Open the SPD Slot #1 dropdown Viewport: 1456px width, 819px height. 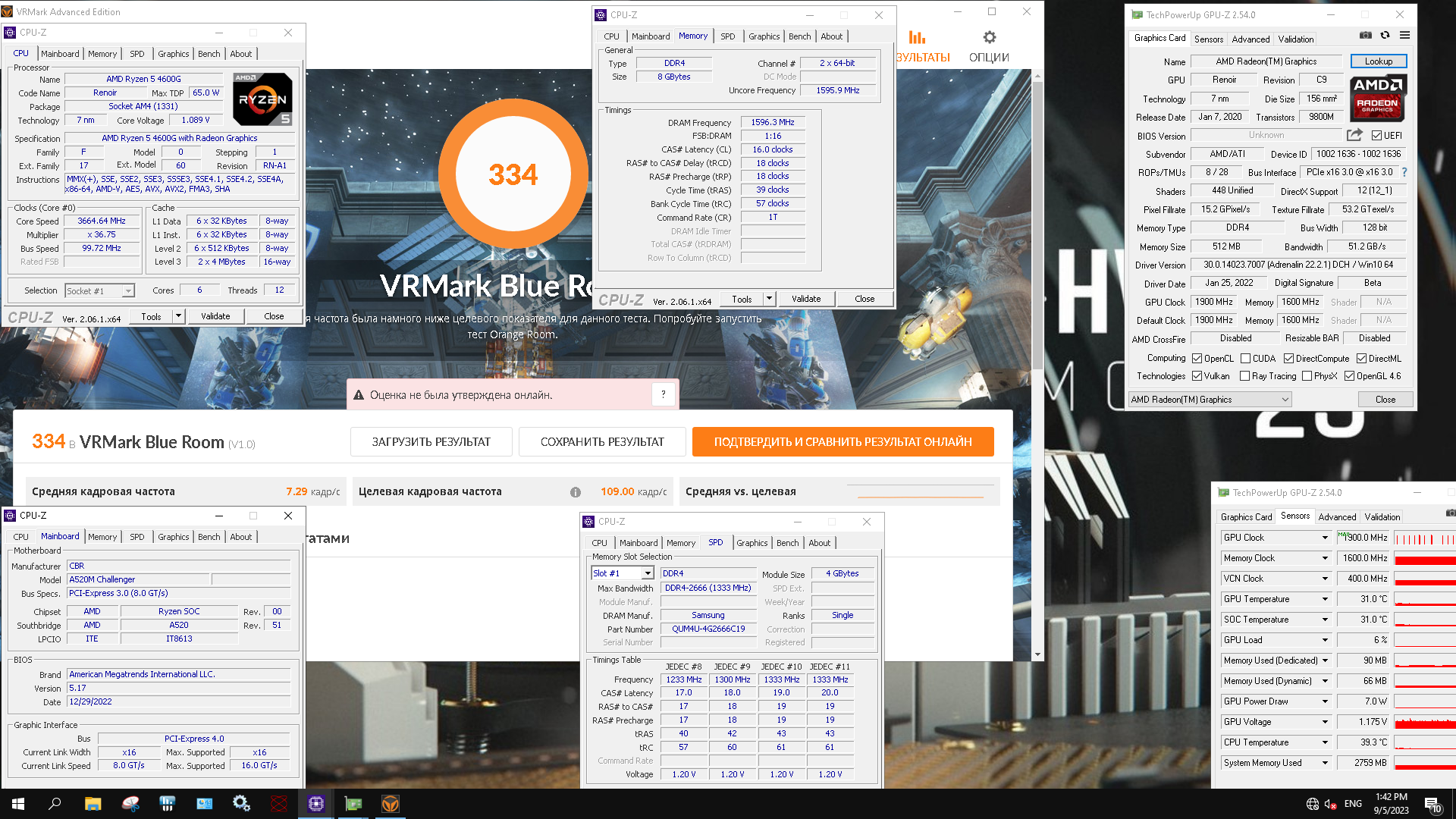point(622,573)
